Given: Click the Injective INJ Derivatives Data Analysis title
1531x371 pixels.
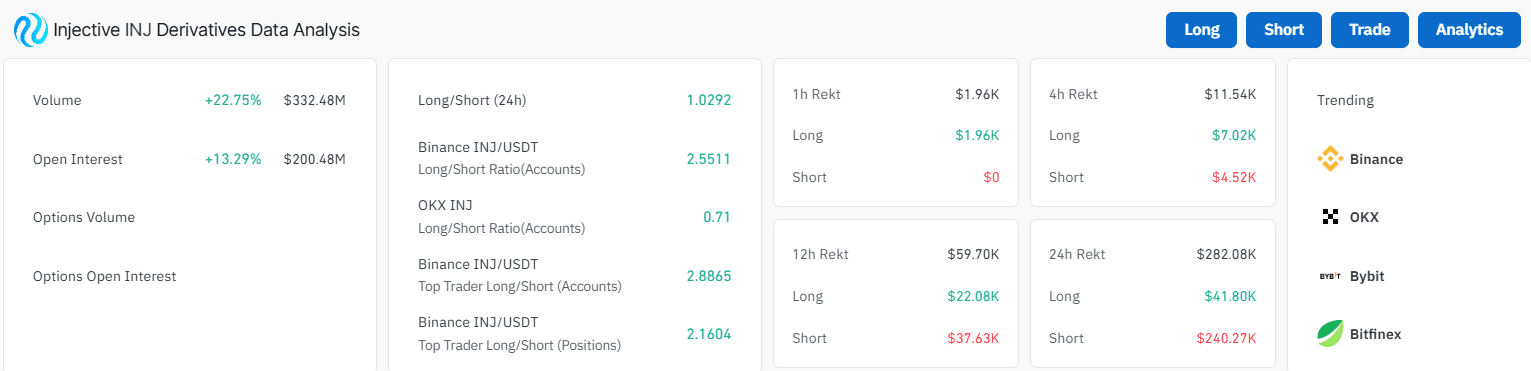Looking at the screenshot, I should tap(206, 30).
